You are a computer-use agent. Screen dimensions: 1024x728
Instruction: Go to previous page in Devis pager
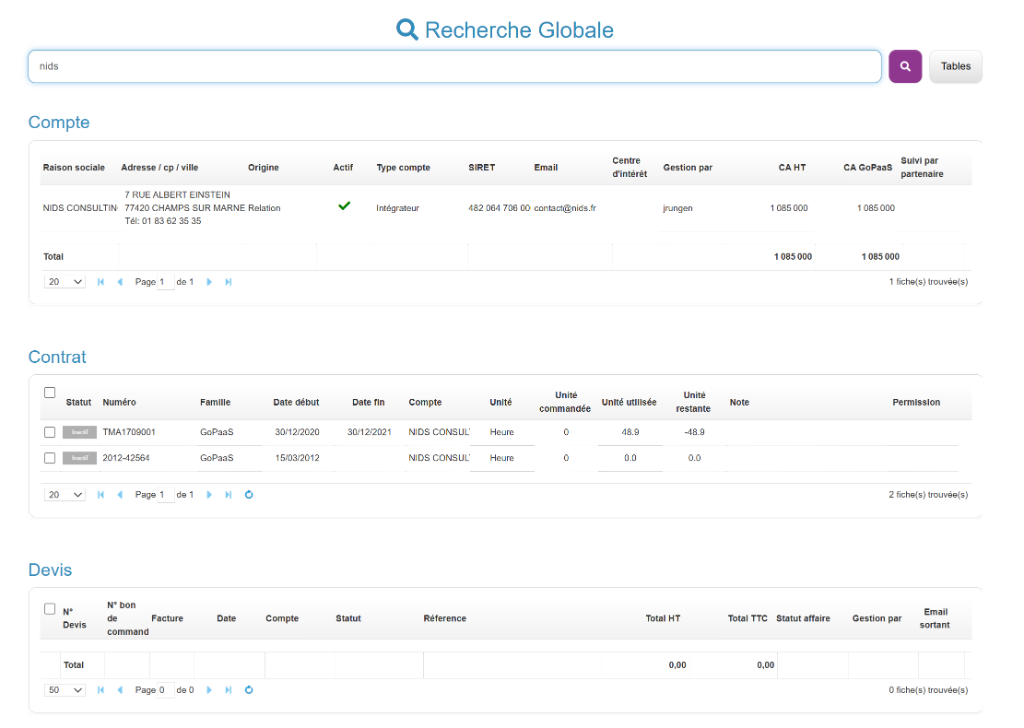(120, 690)
